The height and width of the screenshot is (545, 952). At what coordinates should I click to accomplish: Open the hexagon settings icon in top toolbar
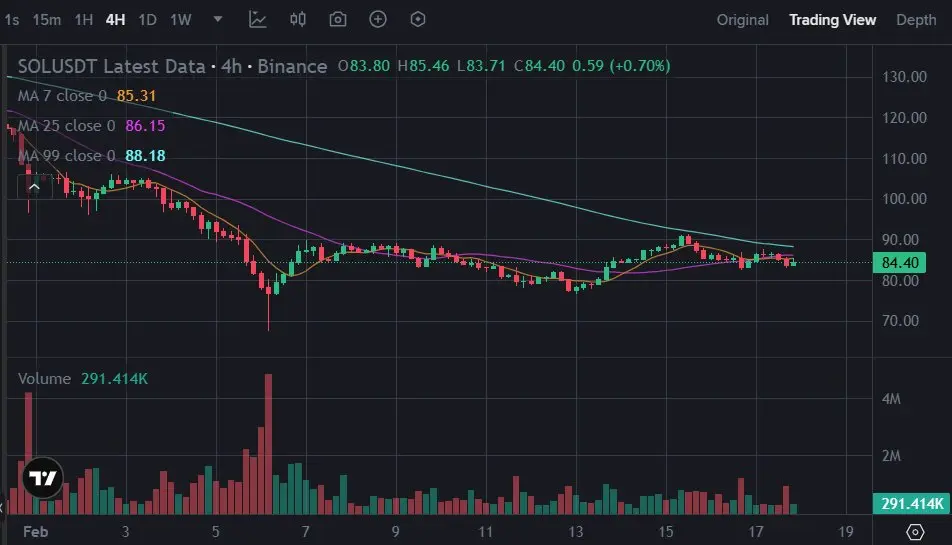coord(418,19)
